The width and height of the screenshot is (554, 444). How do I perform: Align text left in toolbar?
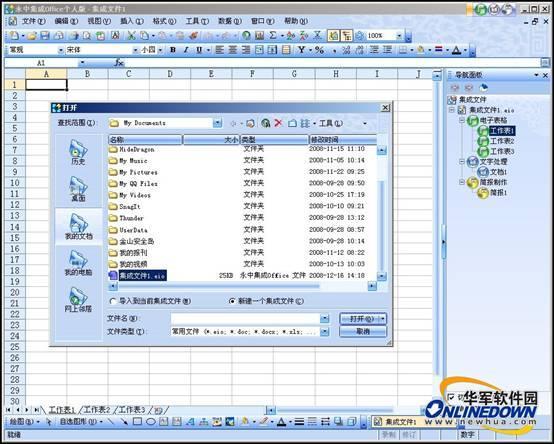click(x=220, y=50)
